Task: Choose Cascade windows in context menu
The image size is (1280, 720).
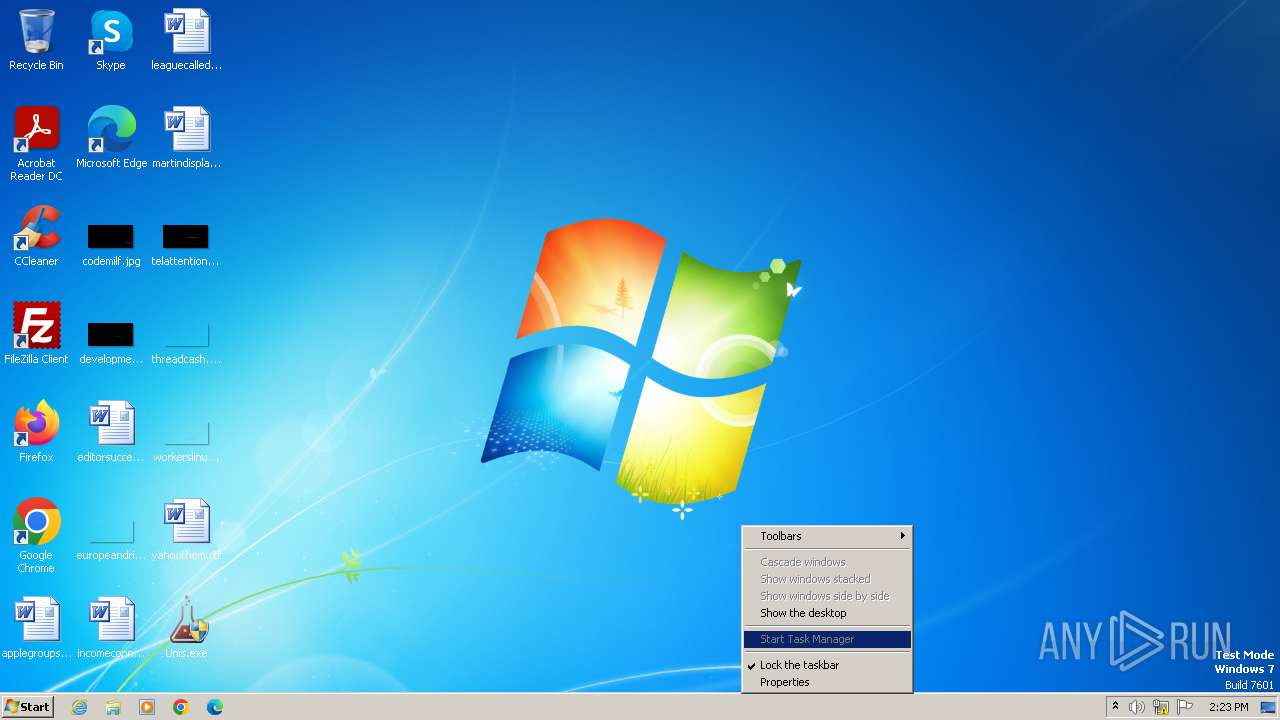Action: click(x=827, y=562)
